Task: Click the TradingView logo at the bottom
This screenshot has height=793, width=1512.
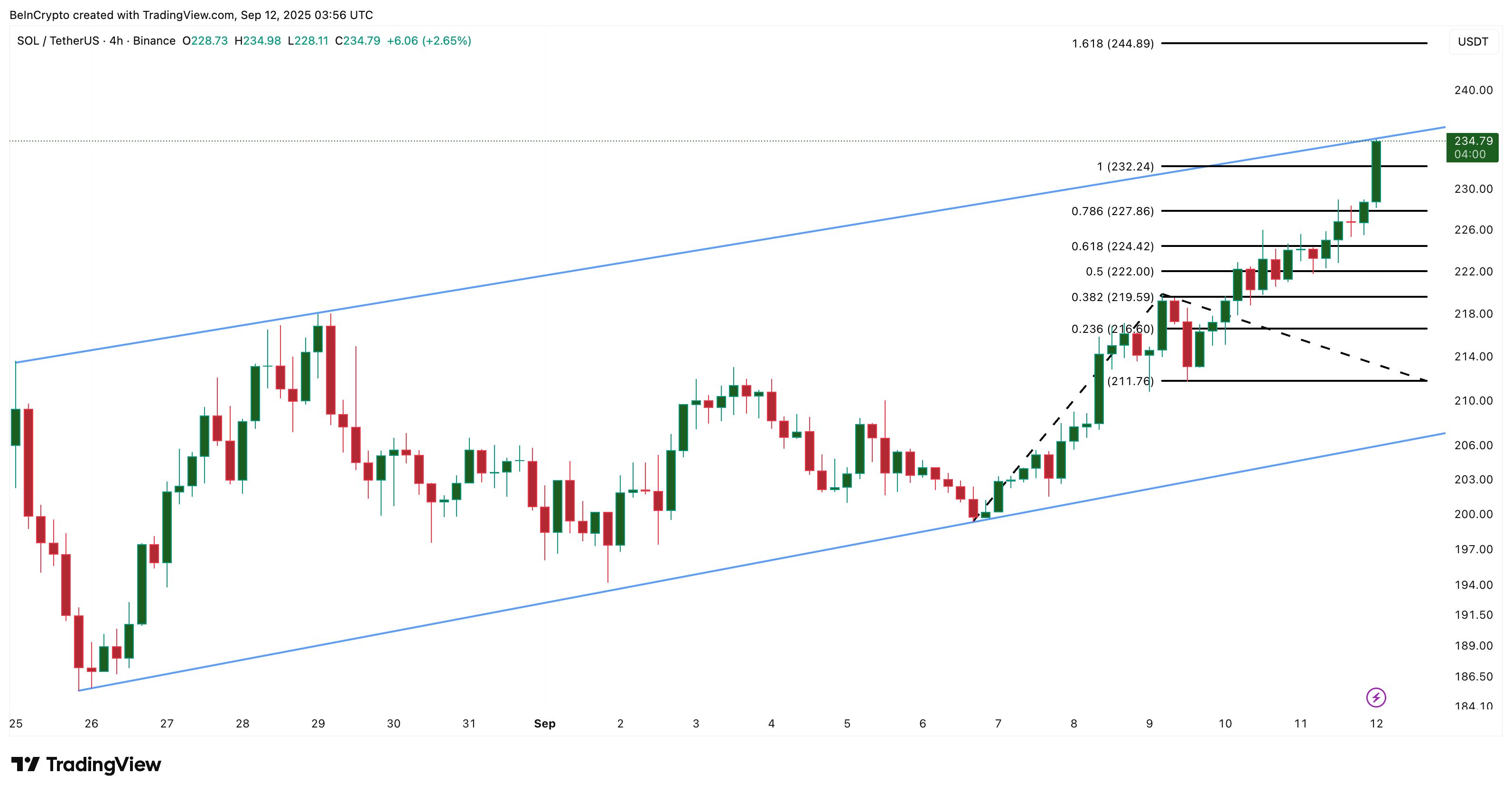Action: [x=86, y=764]
